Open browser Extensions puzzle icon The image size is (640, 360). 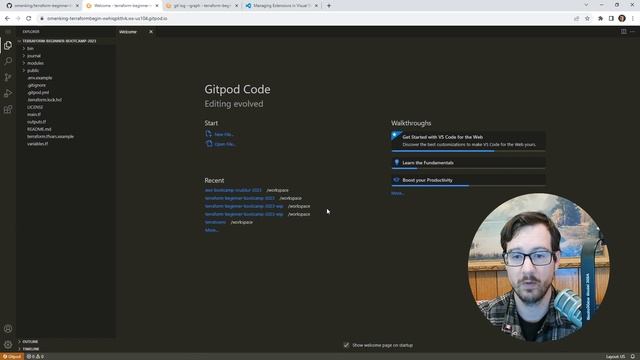click(600, 18)
